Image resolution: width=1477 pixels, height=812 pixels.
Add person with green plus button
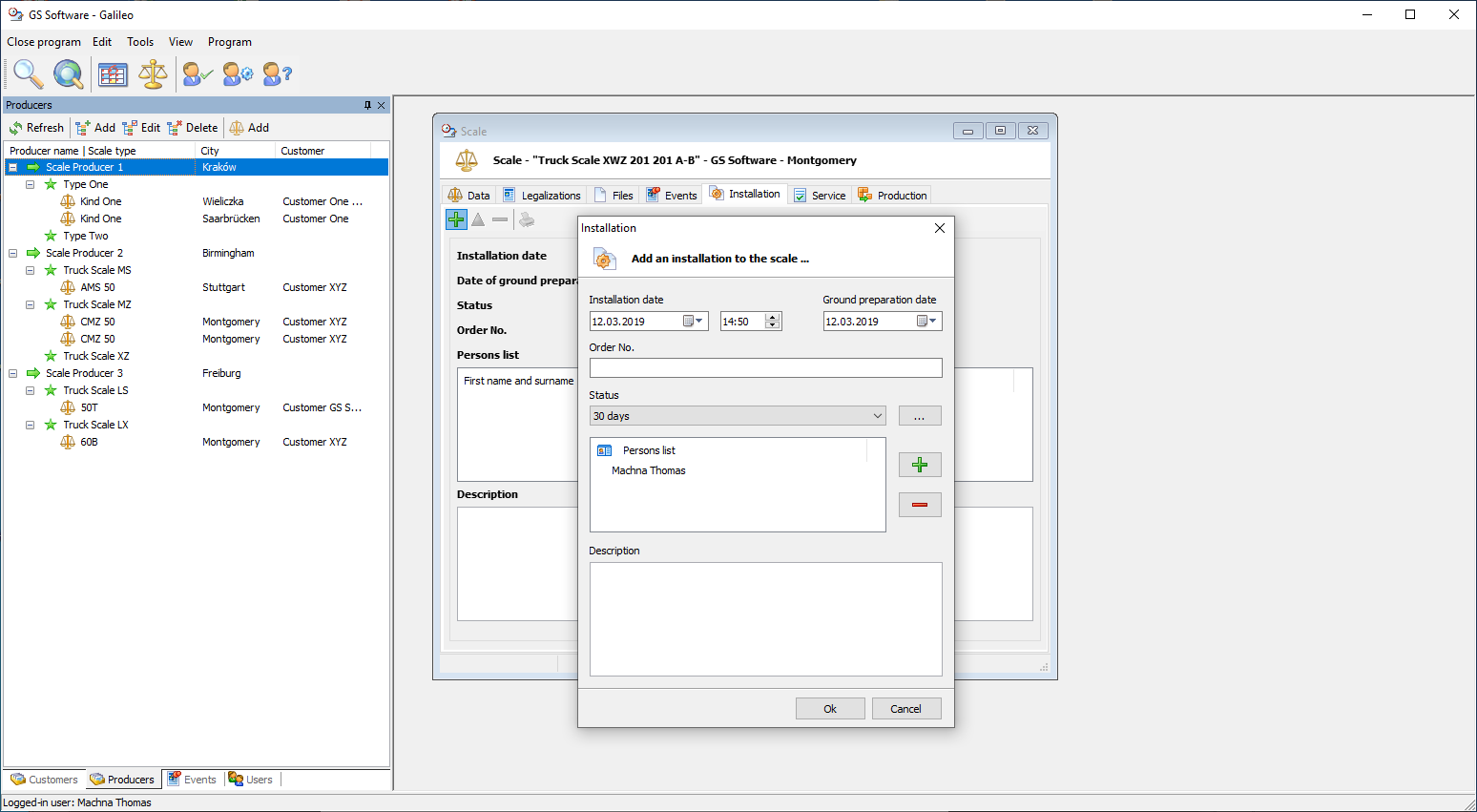coord(920,465)
